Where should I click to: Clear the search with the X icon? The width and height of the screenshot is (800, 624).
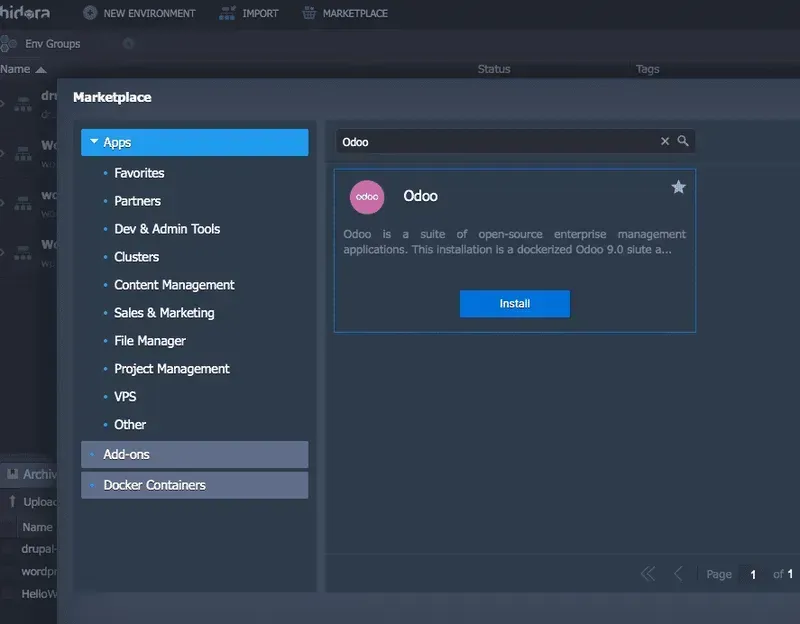pos(665,141)
